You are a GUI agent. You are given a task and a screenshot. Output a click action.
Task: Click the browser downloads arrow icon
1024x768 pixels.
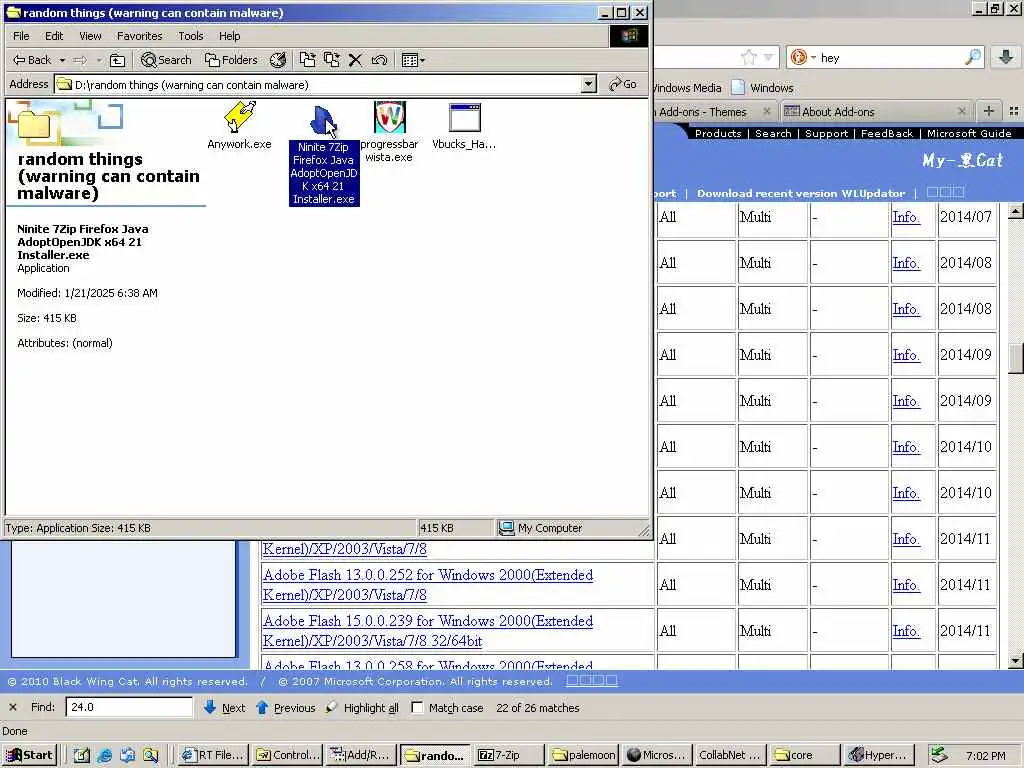click(1006, 57)
